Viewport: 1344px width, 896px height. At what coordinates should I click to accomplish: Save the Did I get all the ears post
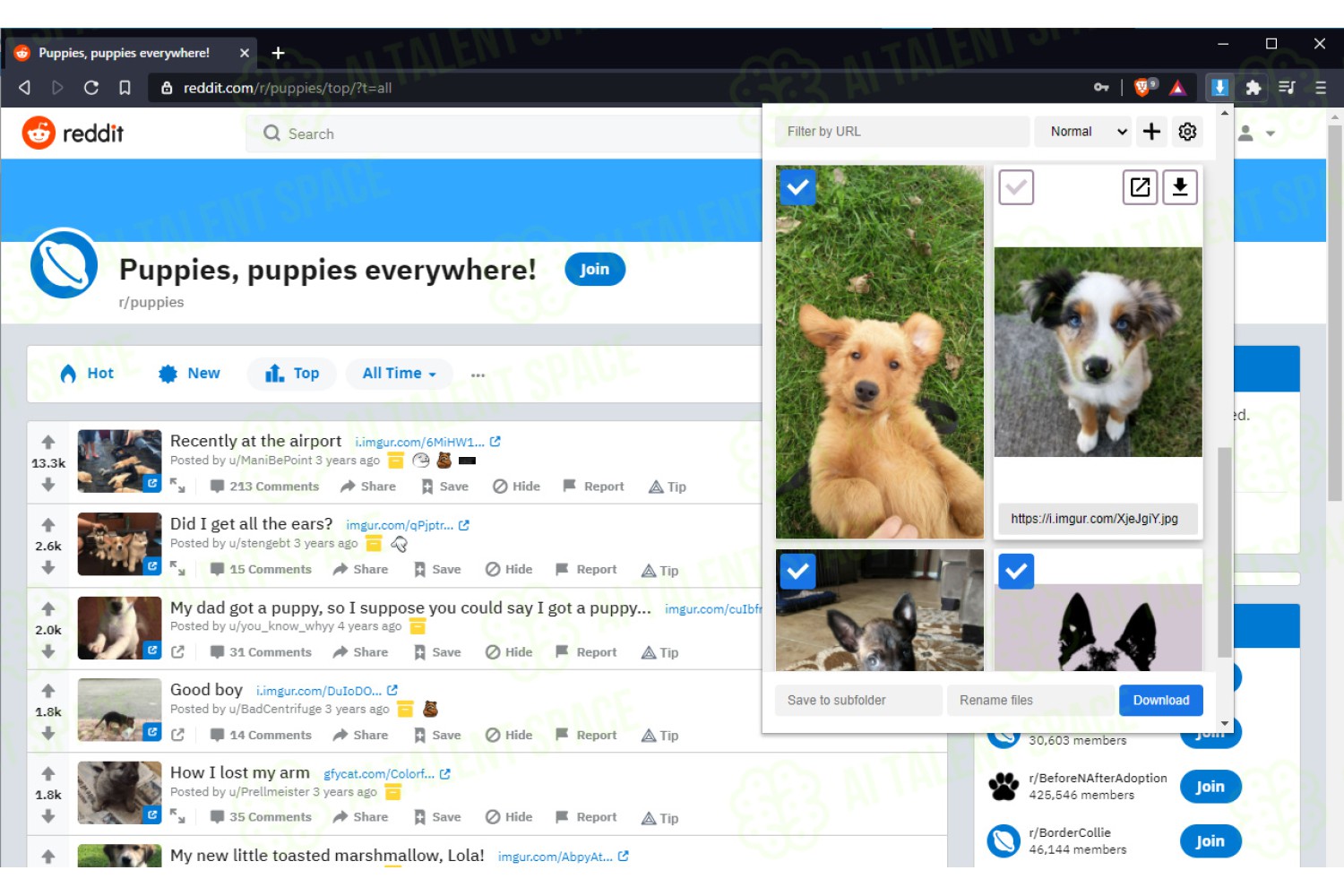point(436,570)
